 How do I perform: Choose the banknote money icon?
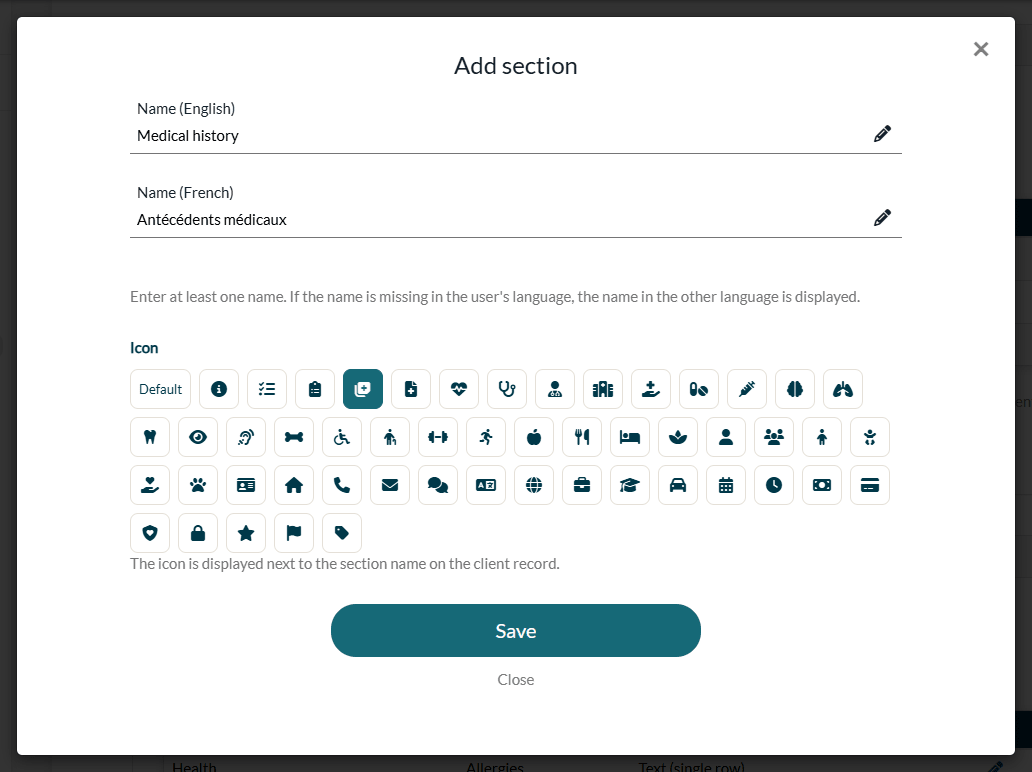pos(822,485)
